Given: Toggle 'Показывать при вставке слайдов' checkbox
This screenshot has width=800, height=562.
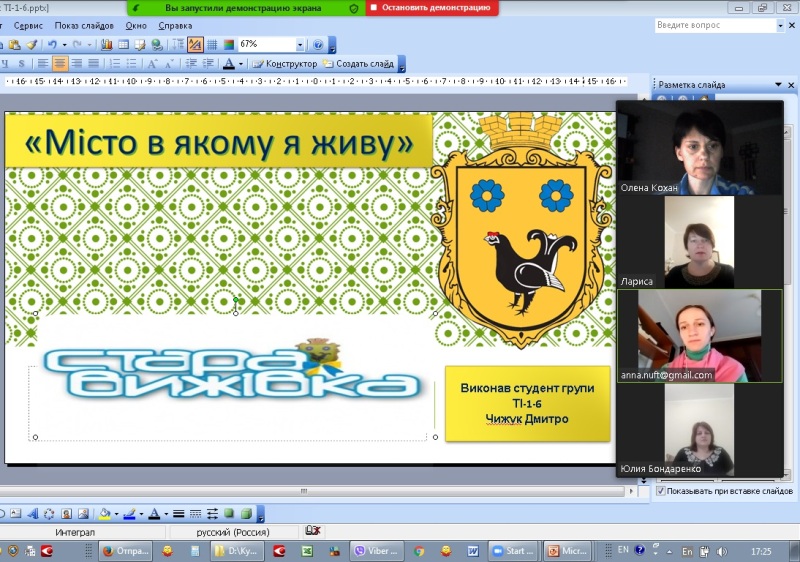Looking at the screenshot, I should (661, 491).
